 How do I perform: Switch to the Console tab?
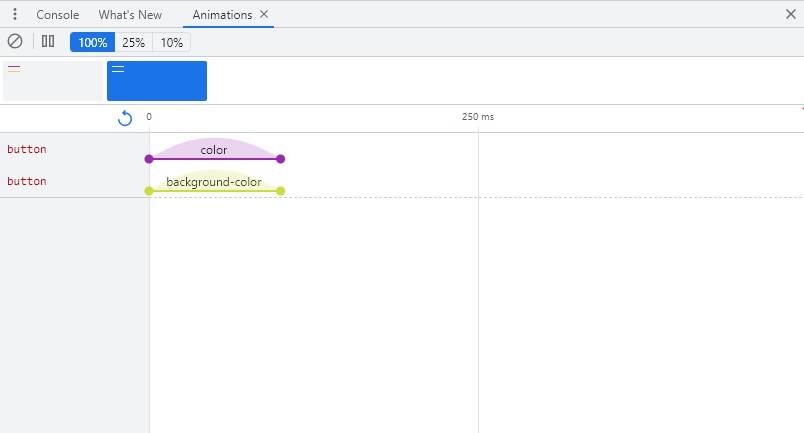(x=57, y=15)
